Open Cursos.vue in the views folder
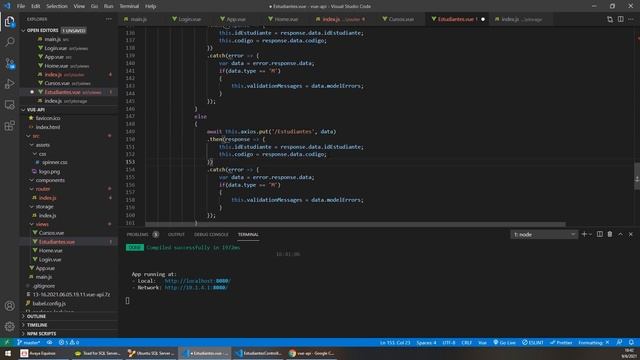Screen dimensions: 640x360 click(51, 233)
